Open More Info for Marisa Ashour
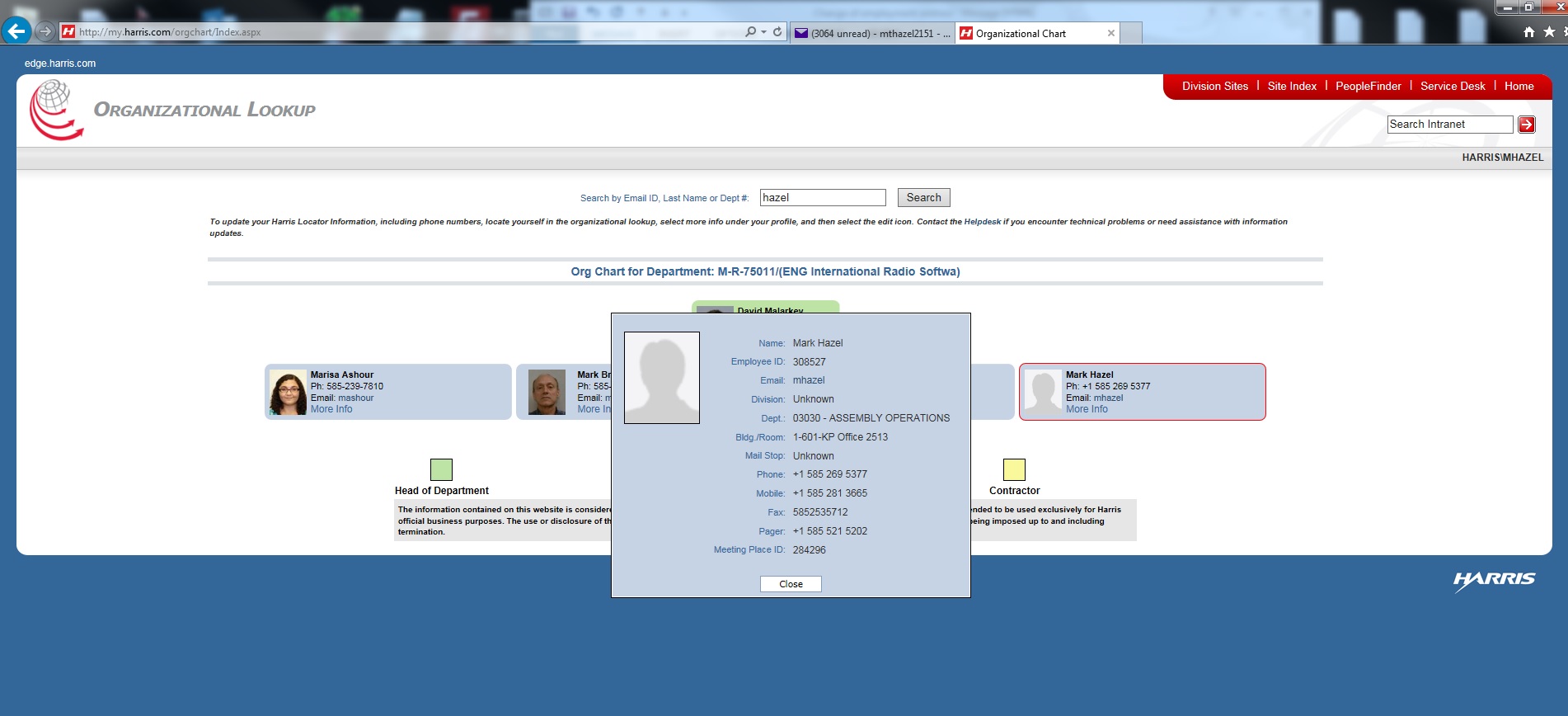The width and height of the screenshot is (1568, 716). (331, 409)
